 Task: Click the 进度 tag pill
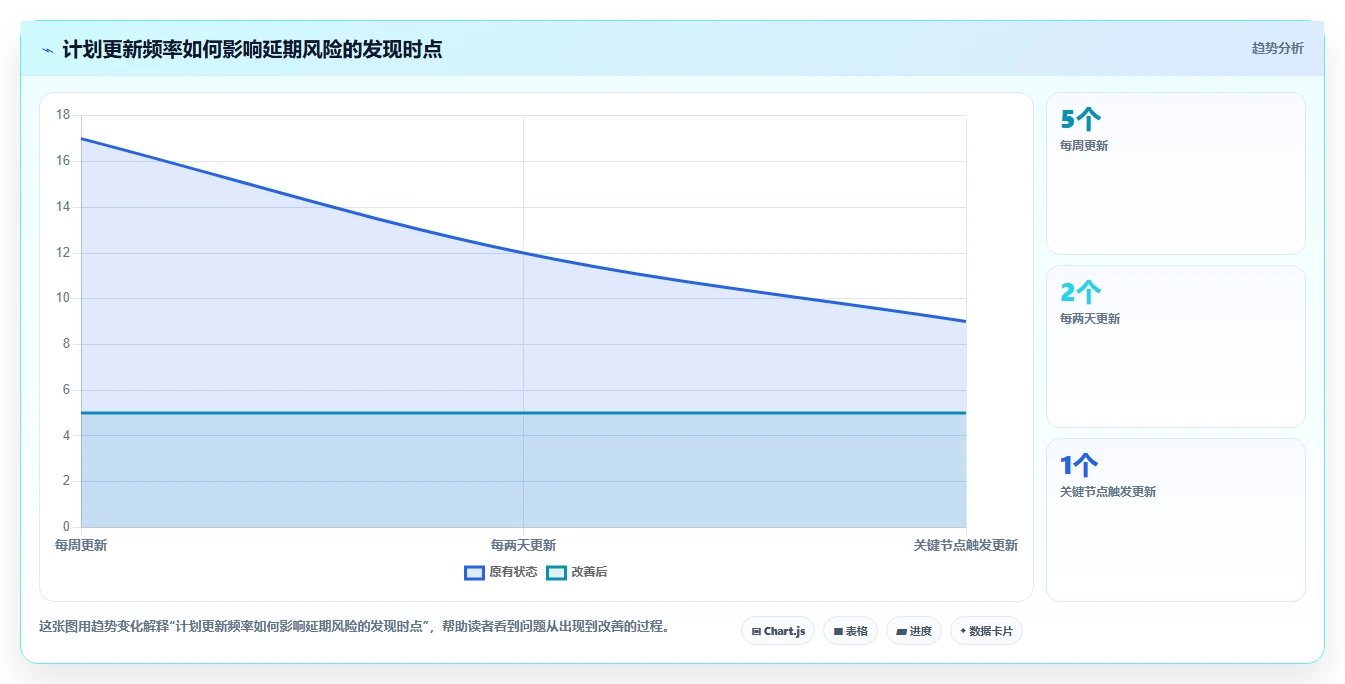coord(914,631)
